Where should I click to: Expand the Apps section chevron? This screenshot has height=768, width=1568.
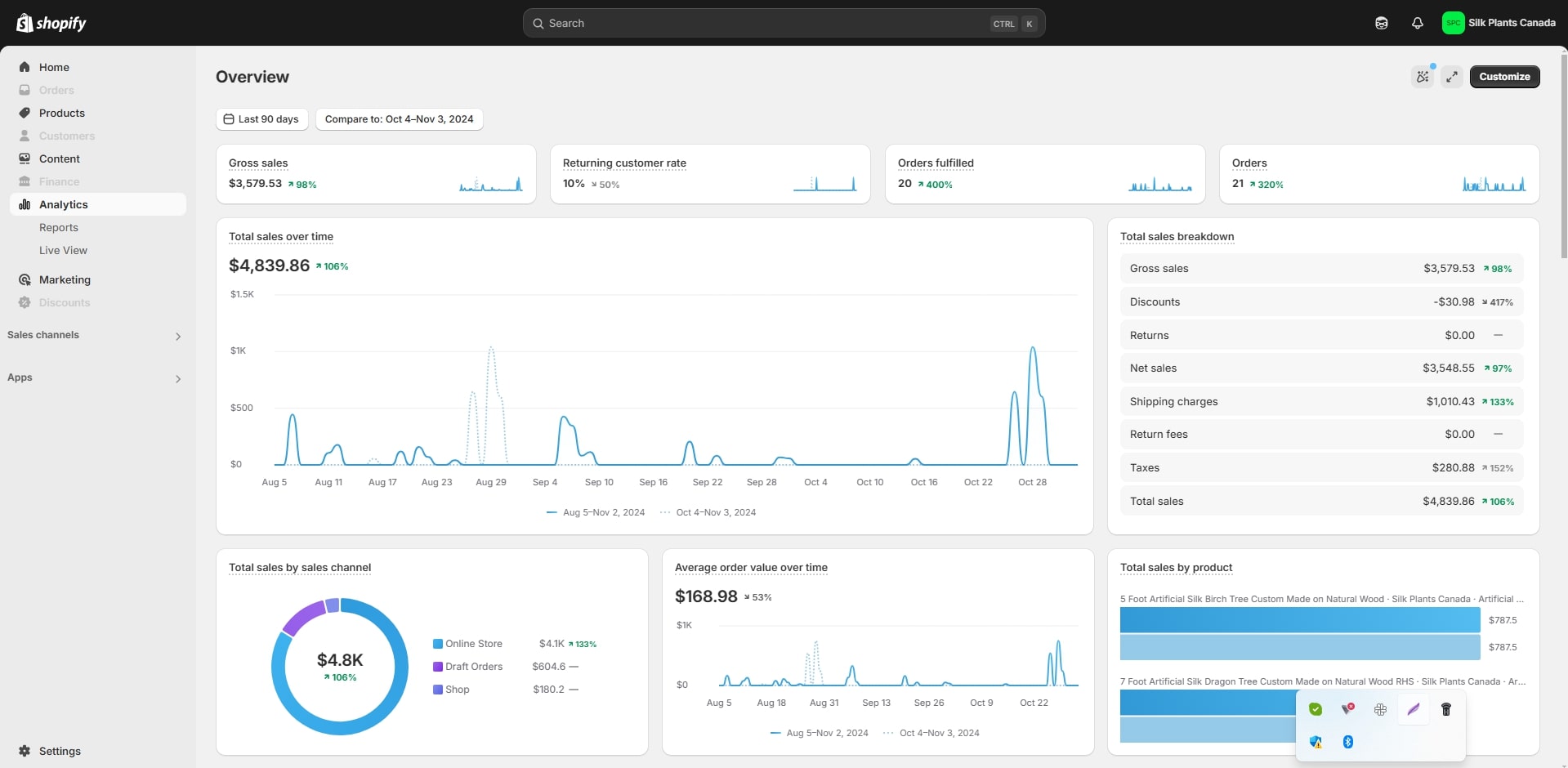coord(178,378)
